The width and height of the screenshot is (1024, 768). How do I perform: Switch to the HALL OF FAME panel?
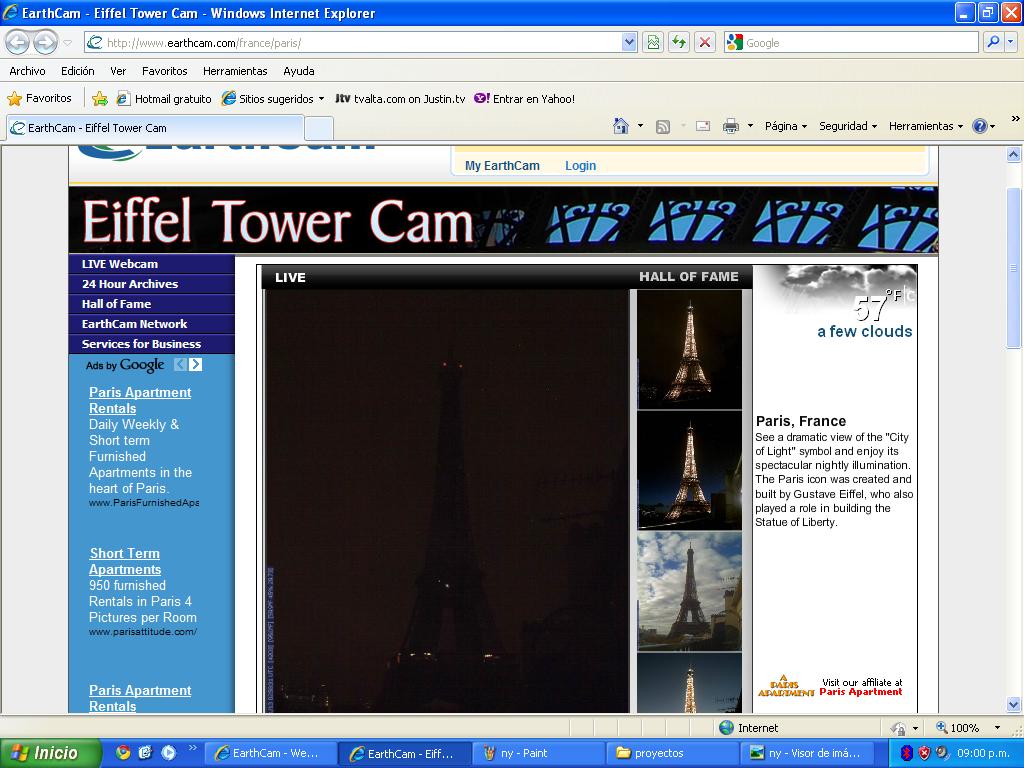[x=688, y=277]
